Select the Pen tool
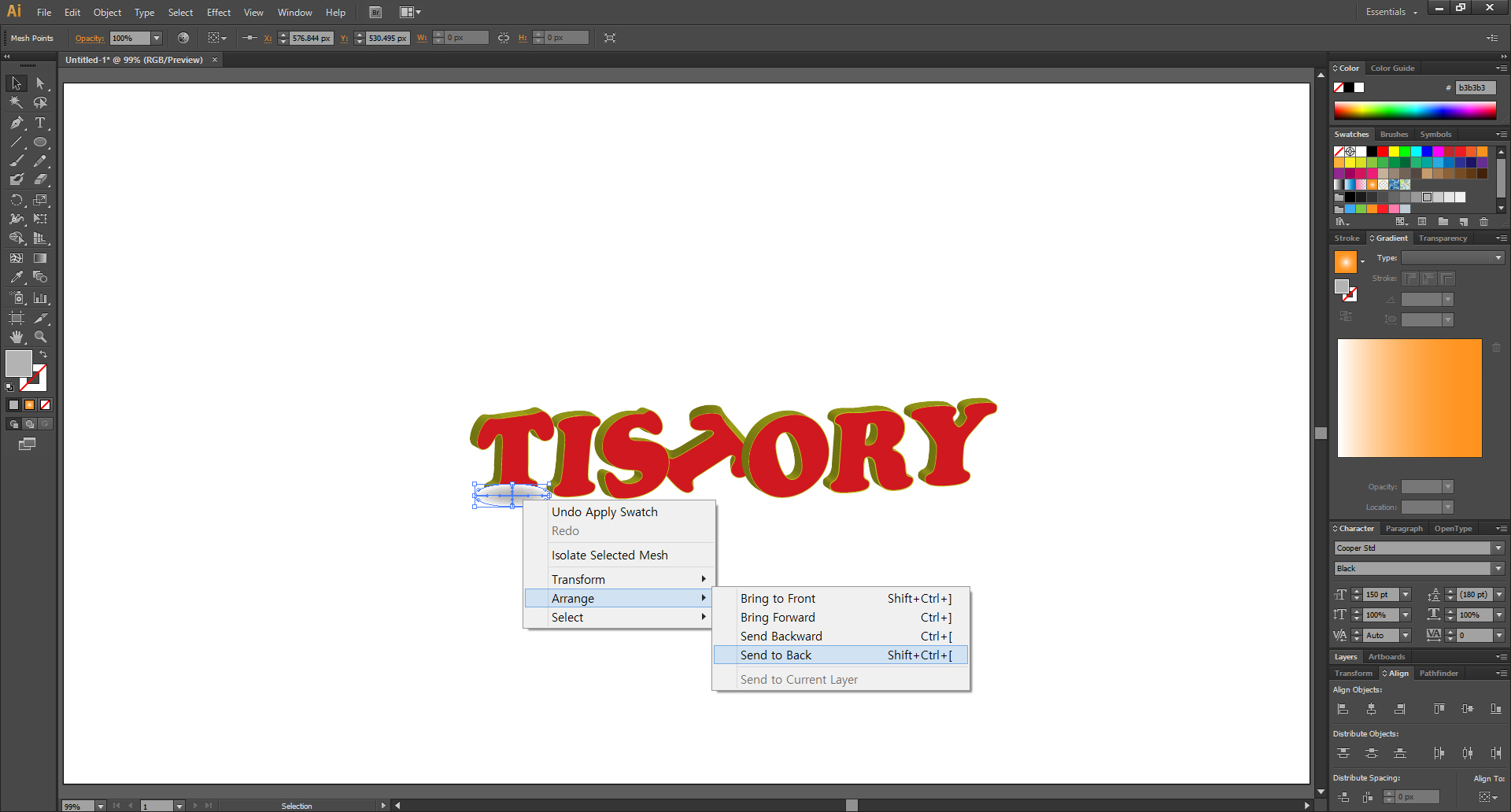Screen dimensions: 1511x812 point(16,123)
